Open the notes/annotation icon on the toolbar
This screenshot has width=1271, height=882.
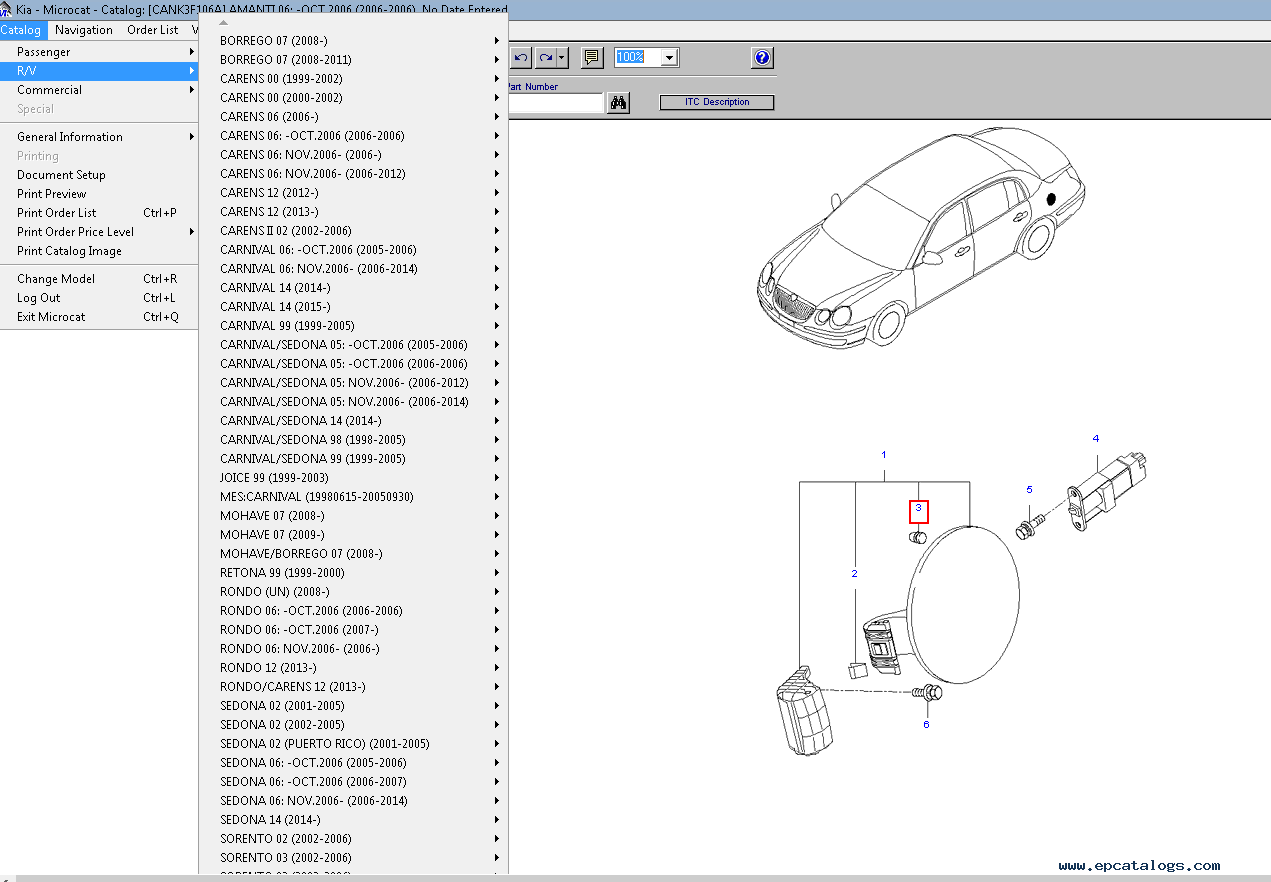click(591, 57)
